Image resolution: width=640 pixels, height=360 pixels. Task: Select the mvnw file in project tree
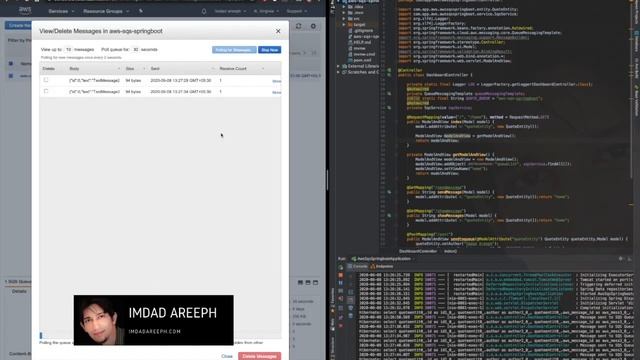click(359, 48)
